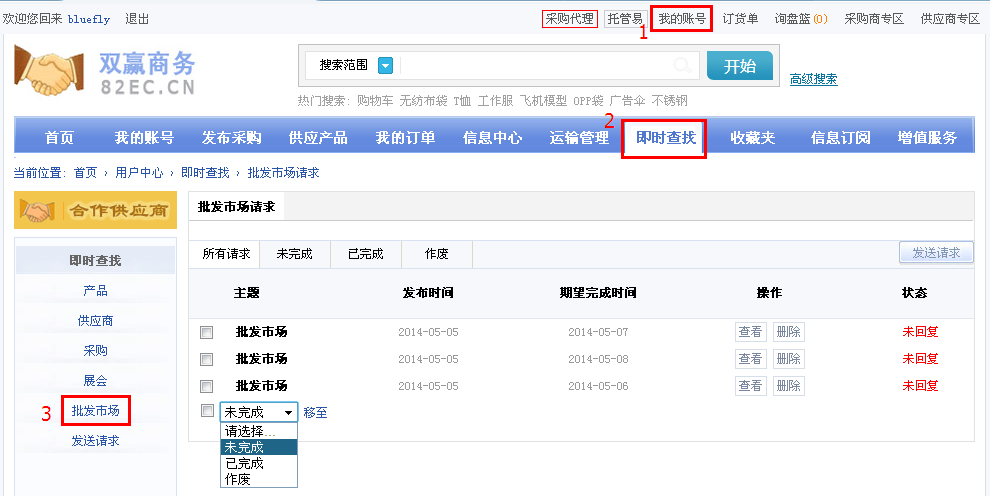Viewport: 990px width, 496px height.
Task: Open 我的账号 in the top bar
Action: (x=681, y=19)
